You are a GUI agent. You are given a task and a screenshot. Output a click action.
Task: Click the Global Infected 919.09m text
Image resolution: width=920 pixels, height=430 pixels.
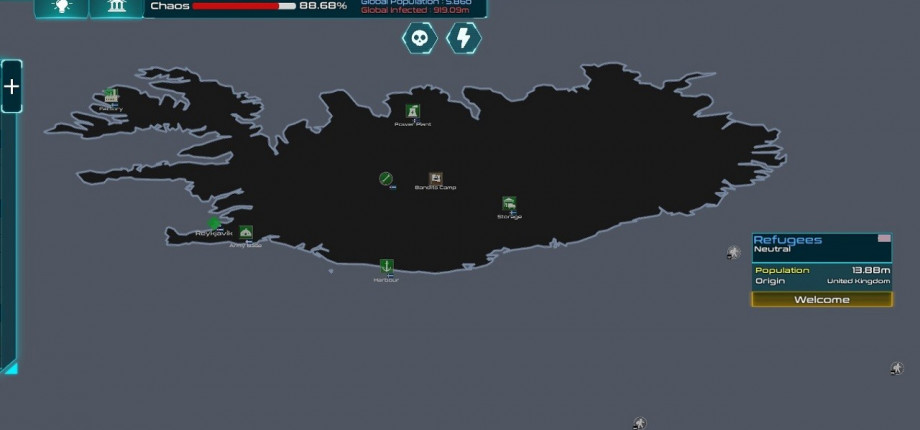point(415,11)
